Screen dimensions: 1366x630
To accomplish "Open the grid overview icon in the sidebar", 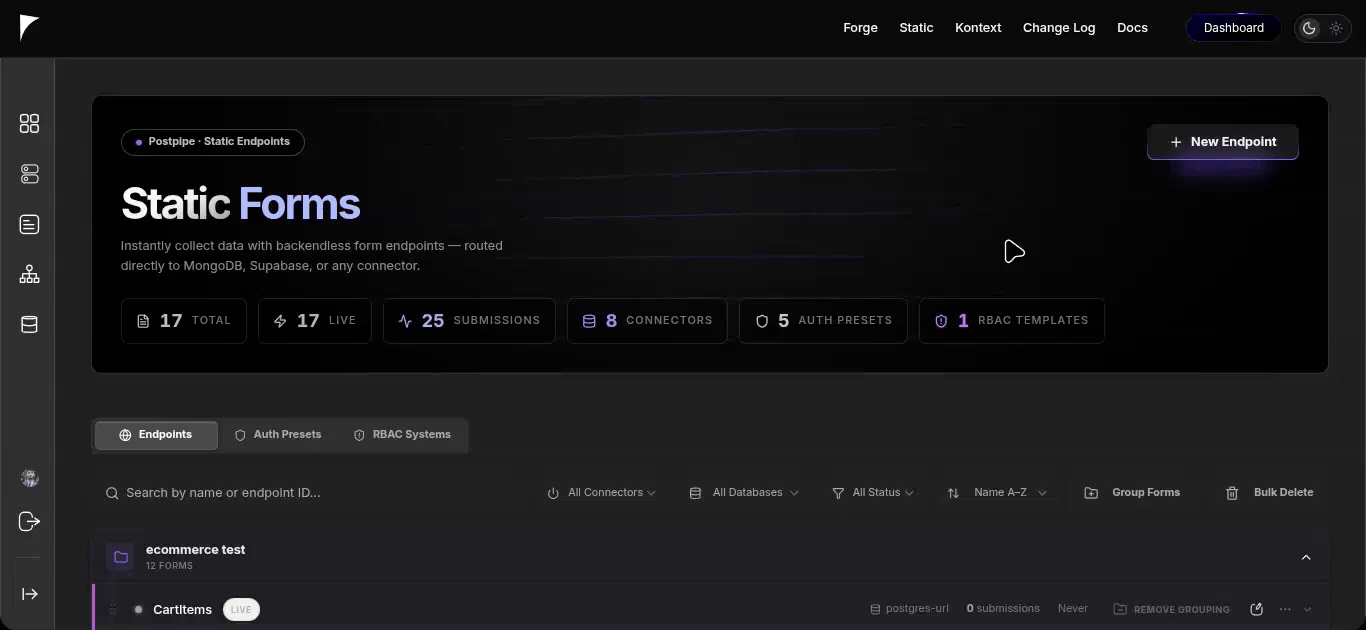I will pyautogui.click(x=29, y=124).
